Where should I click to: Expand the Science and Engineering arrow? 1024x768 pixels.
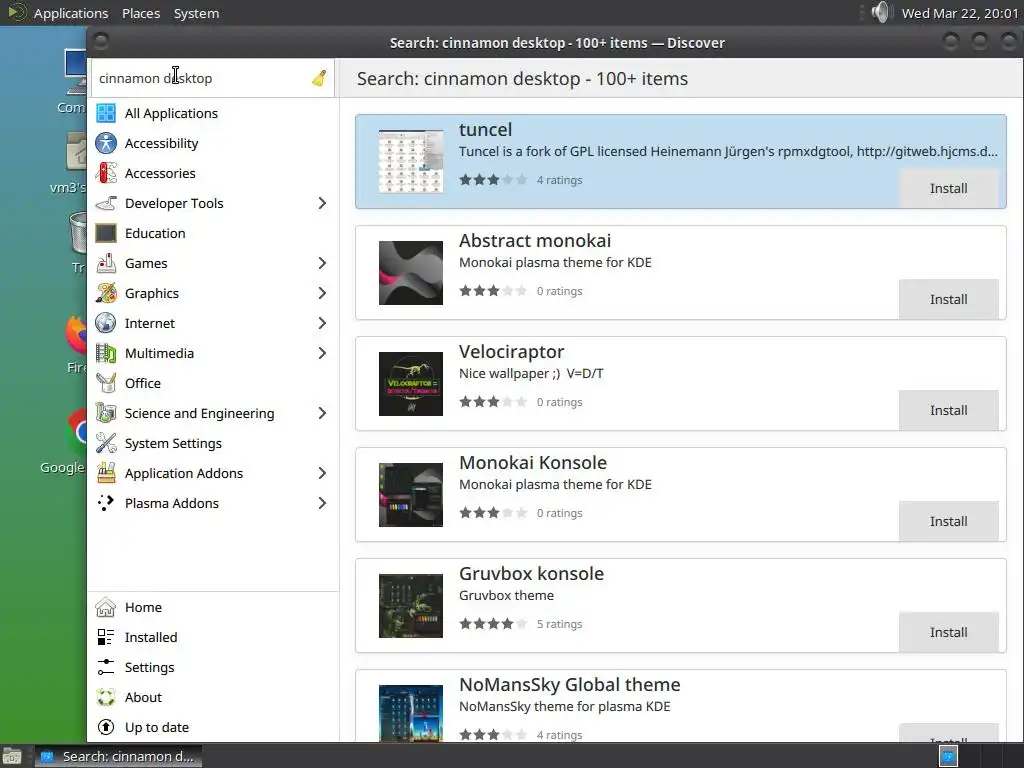[x=322, y=413]
